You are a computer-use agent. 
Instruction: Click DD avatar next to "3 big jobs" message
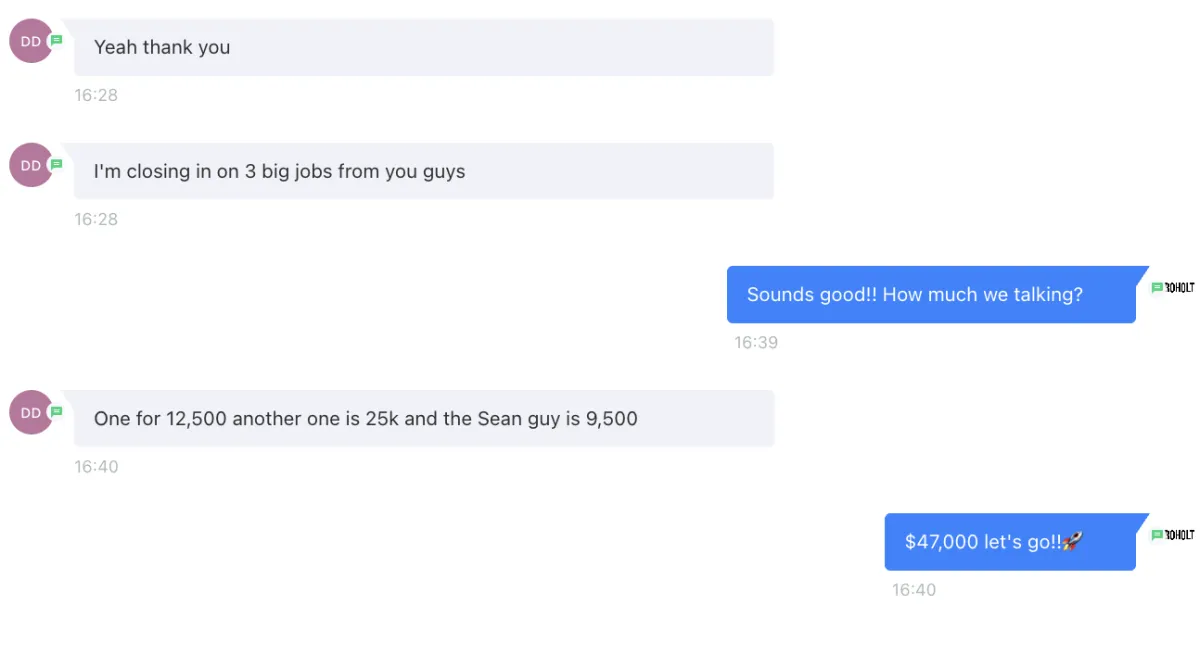tap(29, 165)
